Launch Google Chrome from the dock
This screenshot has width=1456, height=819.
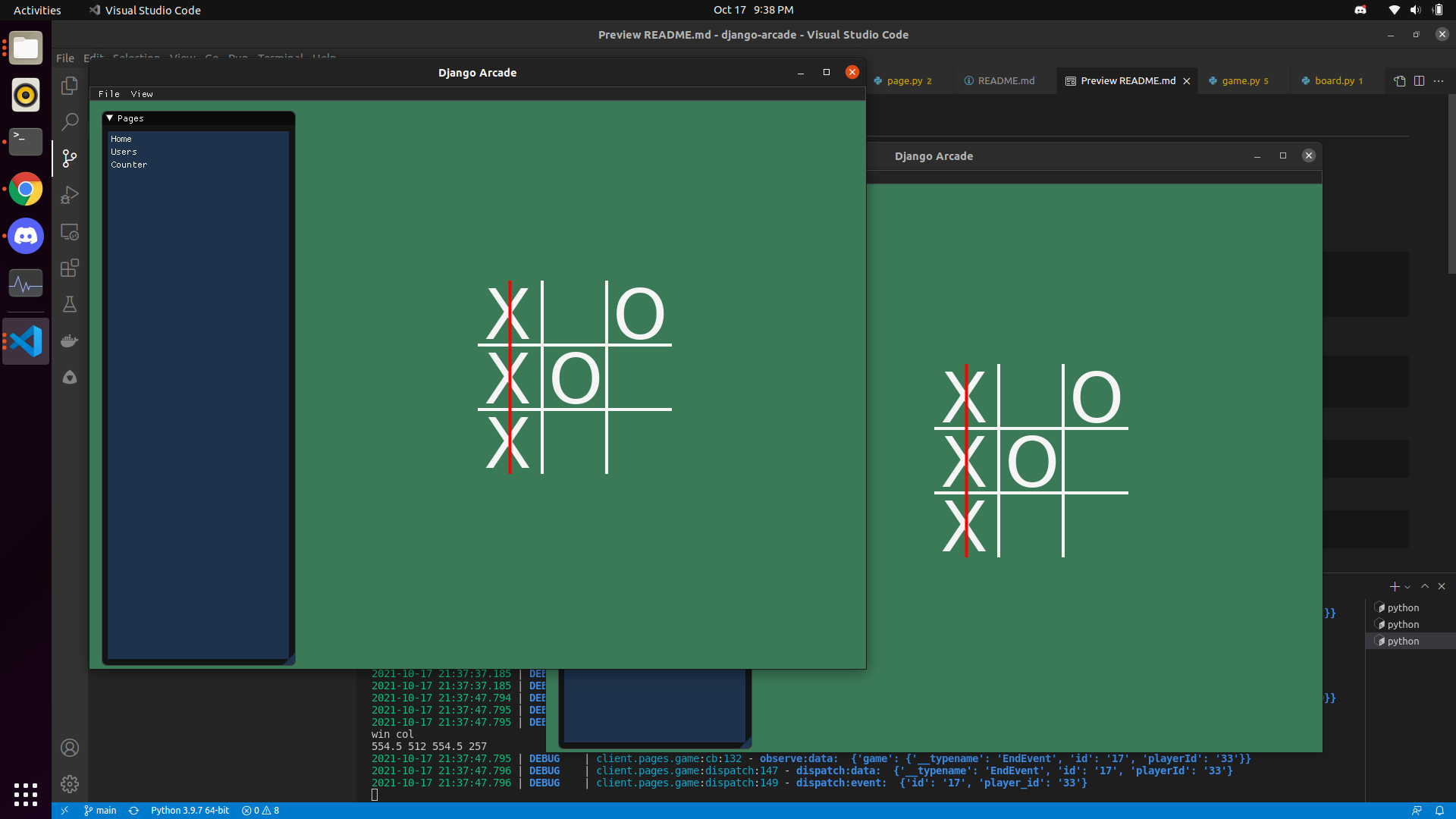click(x=26, y=189)
